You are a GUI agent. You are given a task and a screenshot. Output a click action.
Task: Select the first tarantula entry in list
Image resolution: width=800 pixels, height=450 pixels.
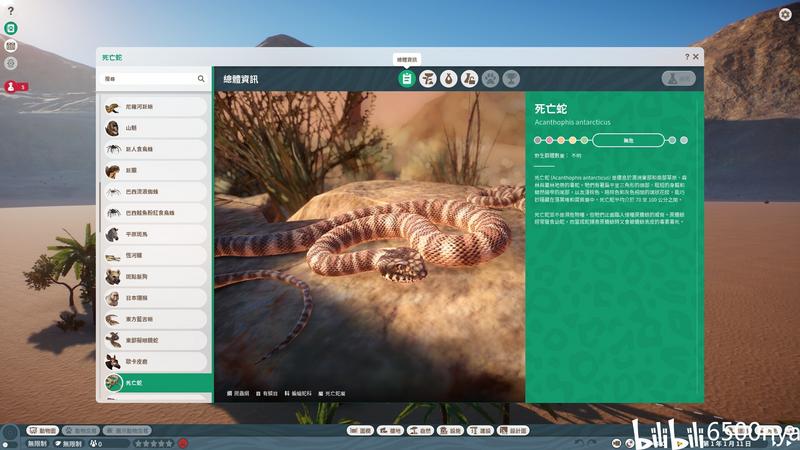click(x=155, y=149)
